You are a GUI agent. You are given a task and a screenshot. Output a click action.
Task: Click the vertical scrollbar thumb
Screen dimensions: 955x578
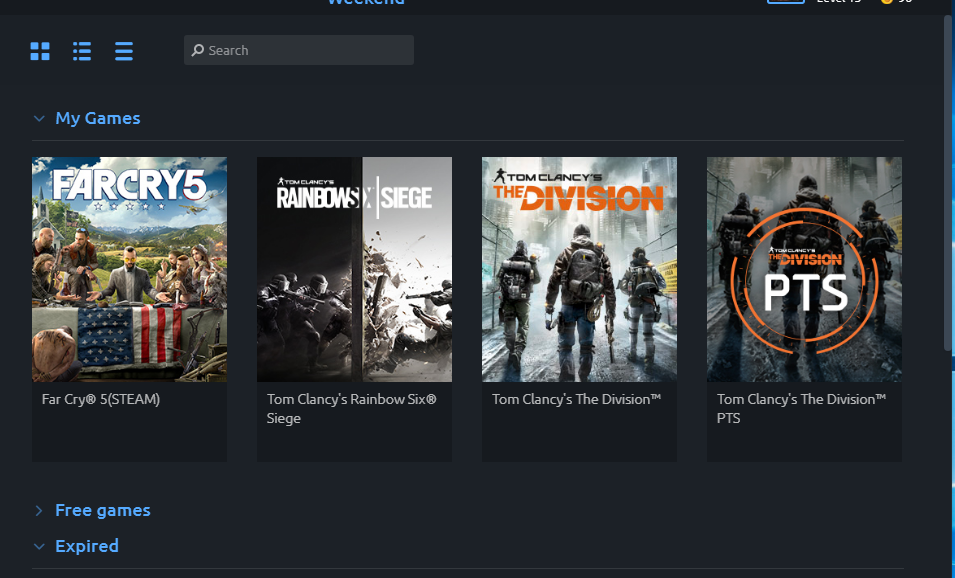pos(948,183)
